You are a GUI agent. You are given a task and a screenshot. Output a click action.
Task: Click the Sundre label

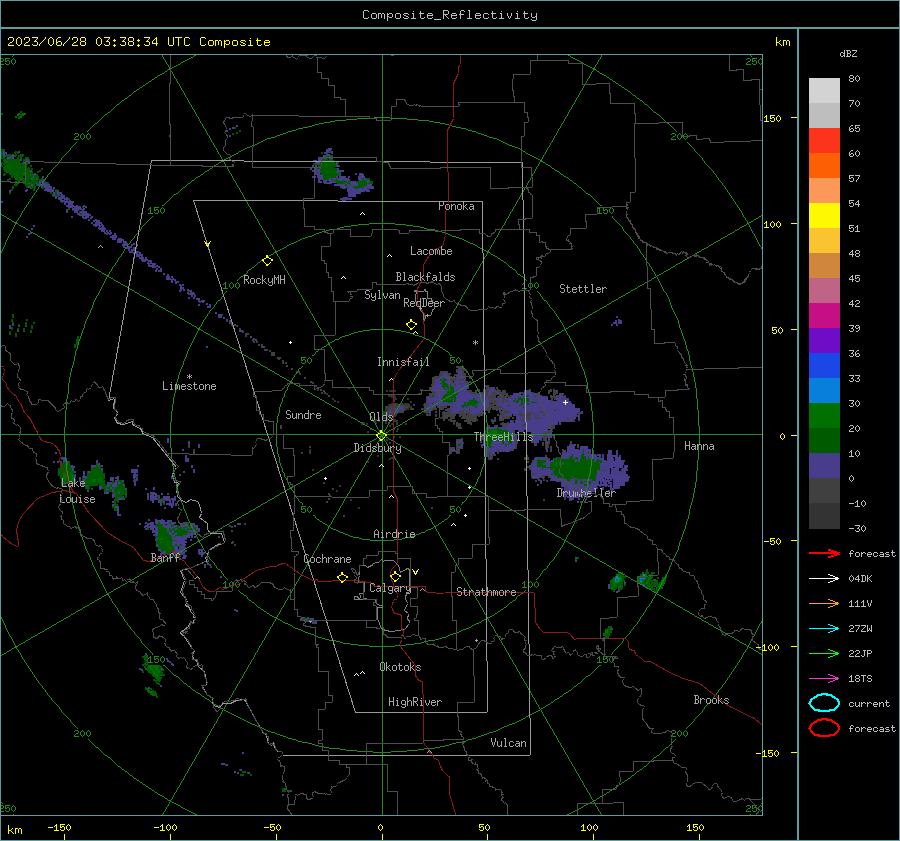303,414
